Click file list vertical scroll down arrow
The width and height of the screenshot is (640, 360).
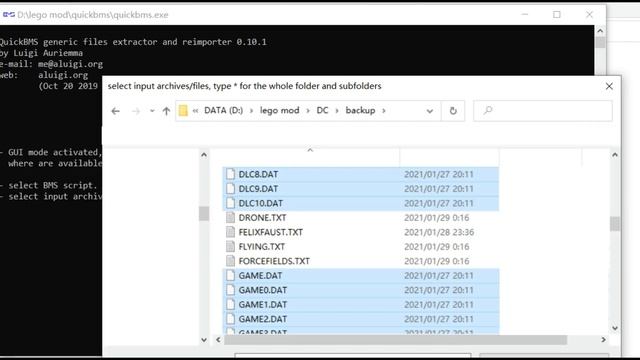click(x=615, y=328)
